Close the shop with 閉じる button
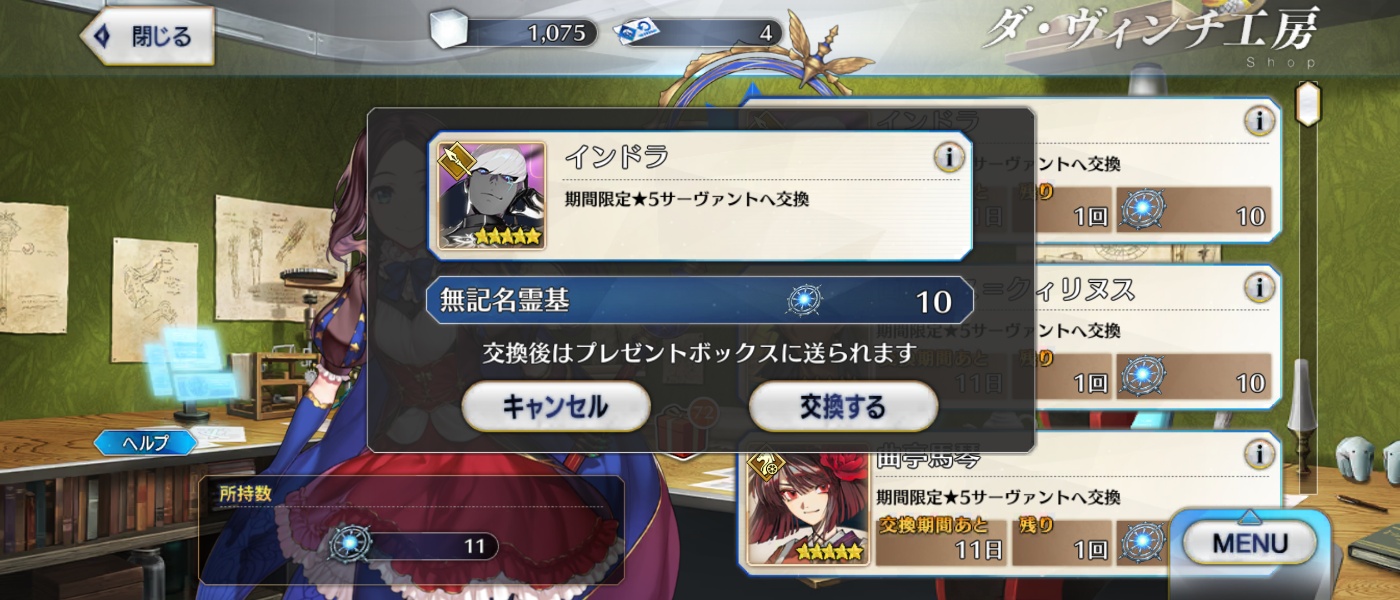The width and height of the screenshot is (1400, 600). 148,37
